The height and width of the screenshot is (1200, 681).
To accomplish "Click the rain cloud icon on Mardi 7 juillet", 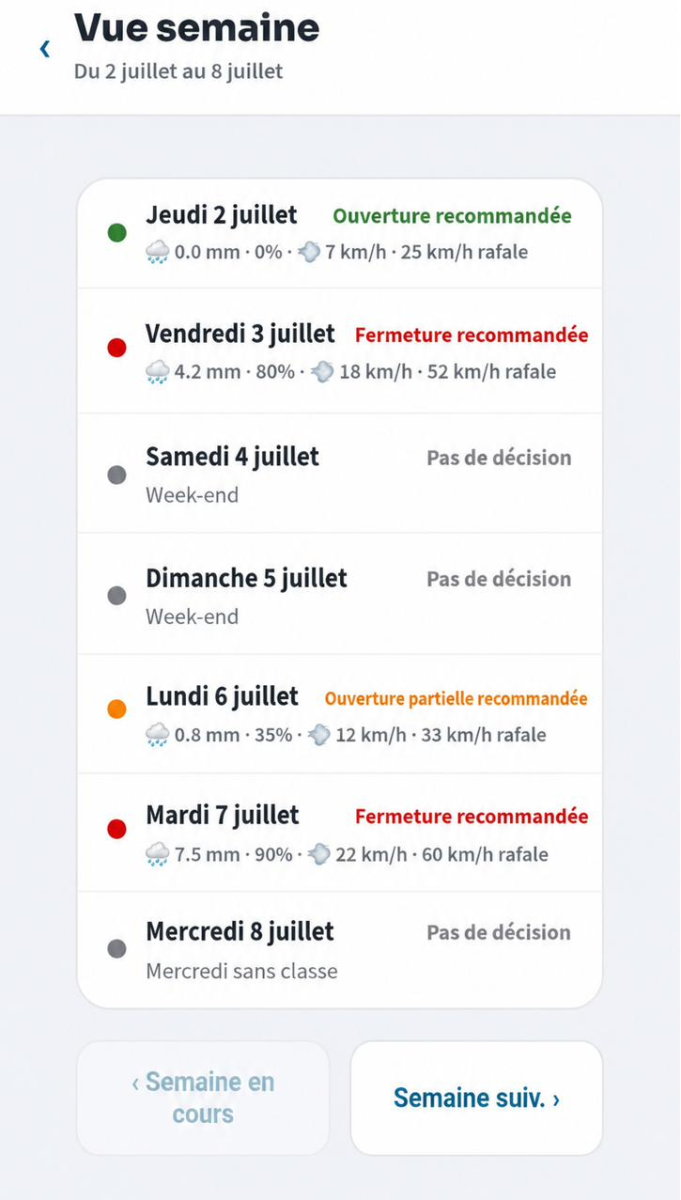I will click(157, 854).
